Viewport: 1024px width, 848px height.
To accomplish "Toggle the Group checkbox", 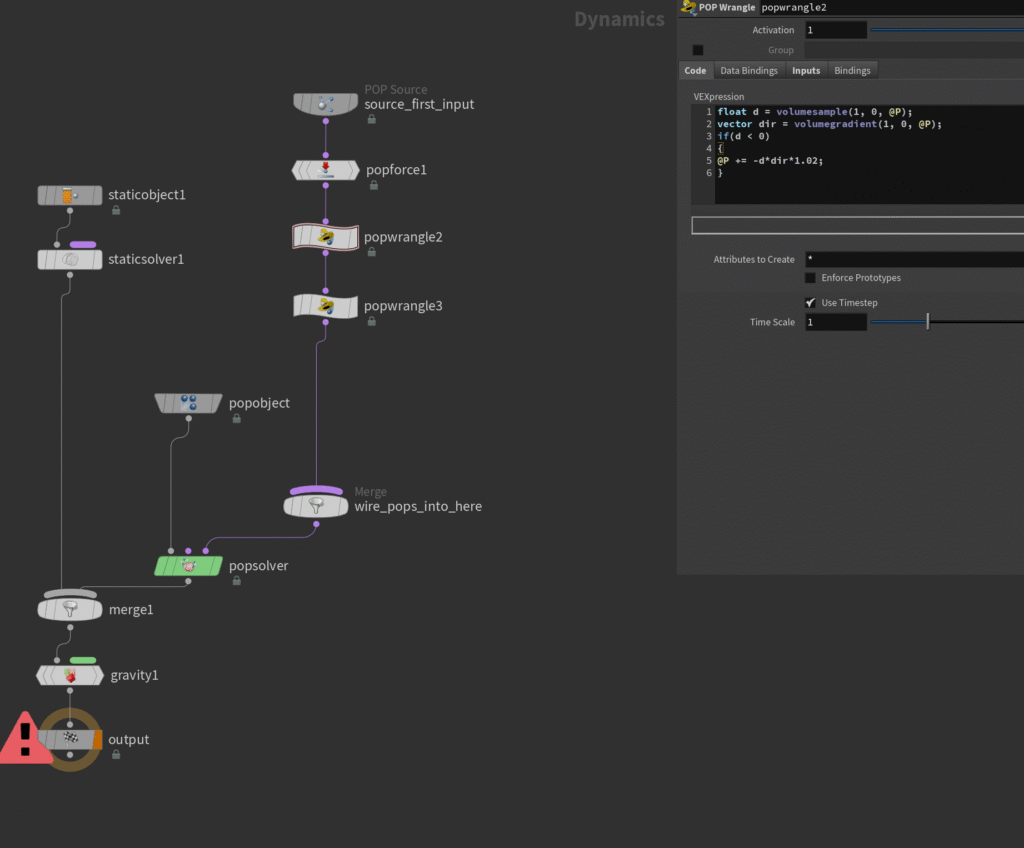I will click(x=698, y=50).
